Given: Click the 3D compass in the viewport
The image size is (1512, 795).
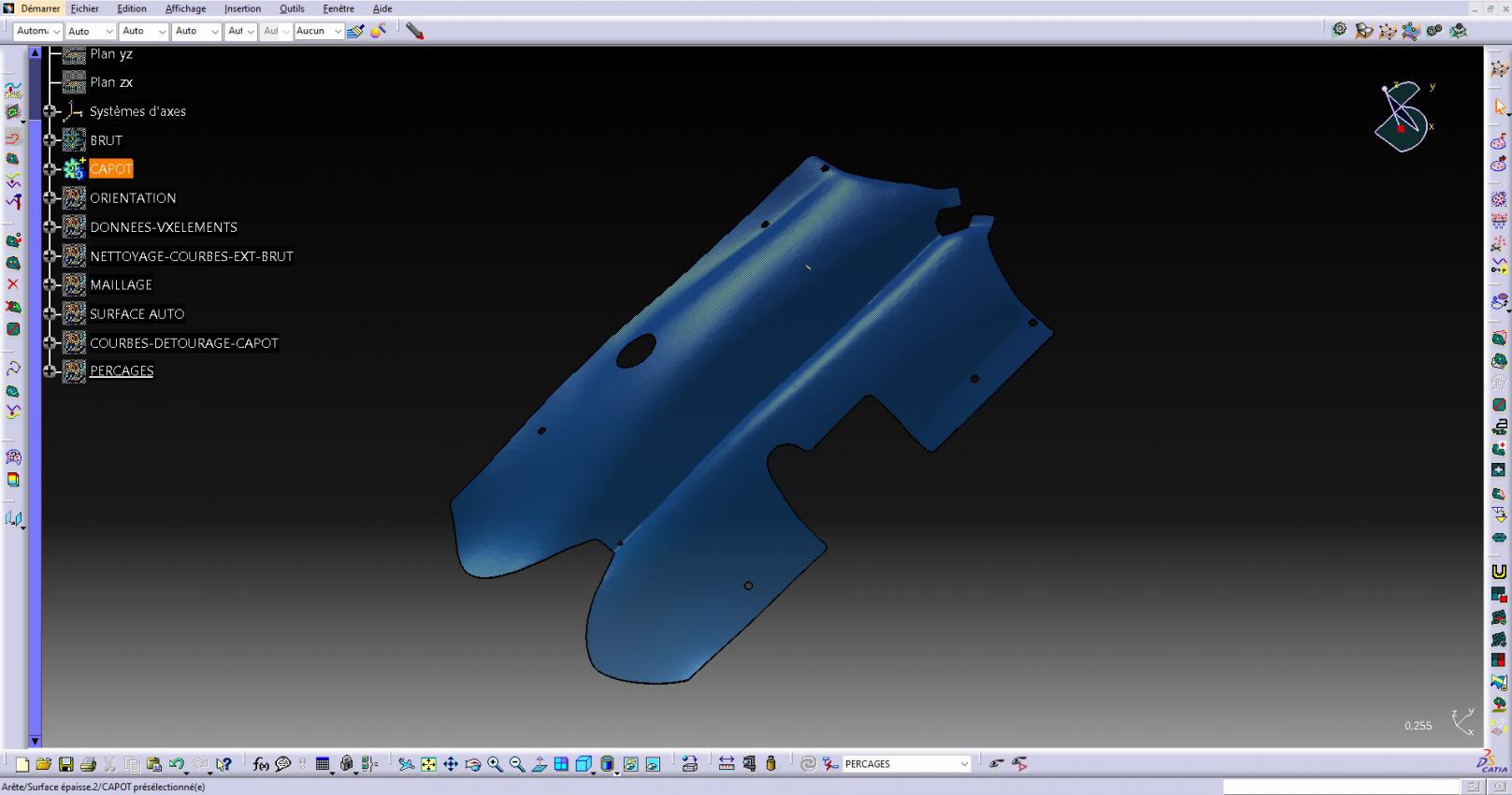Looking at the screenshot, I should pyautogui.click(x=1403, y=117).
